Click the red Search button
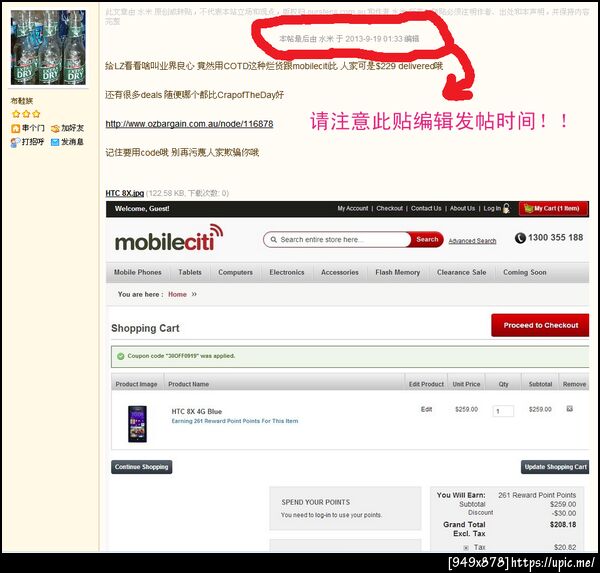Screen dimensions: 600x573 point(427,240)
